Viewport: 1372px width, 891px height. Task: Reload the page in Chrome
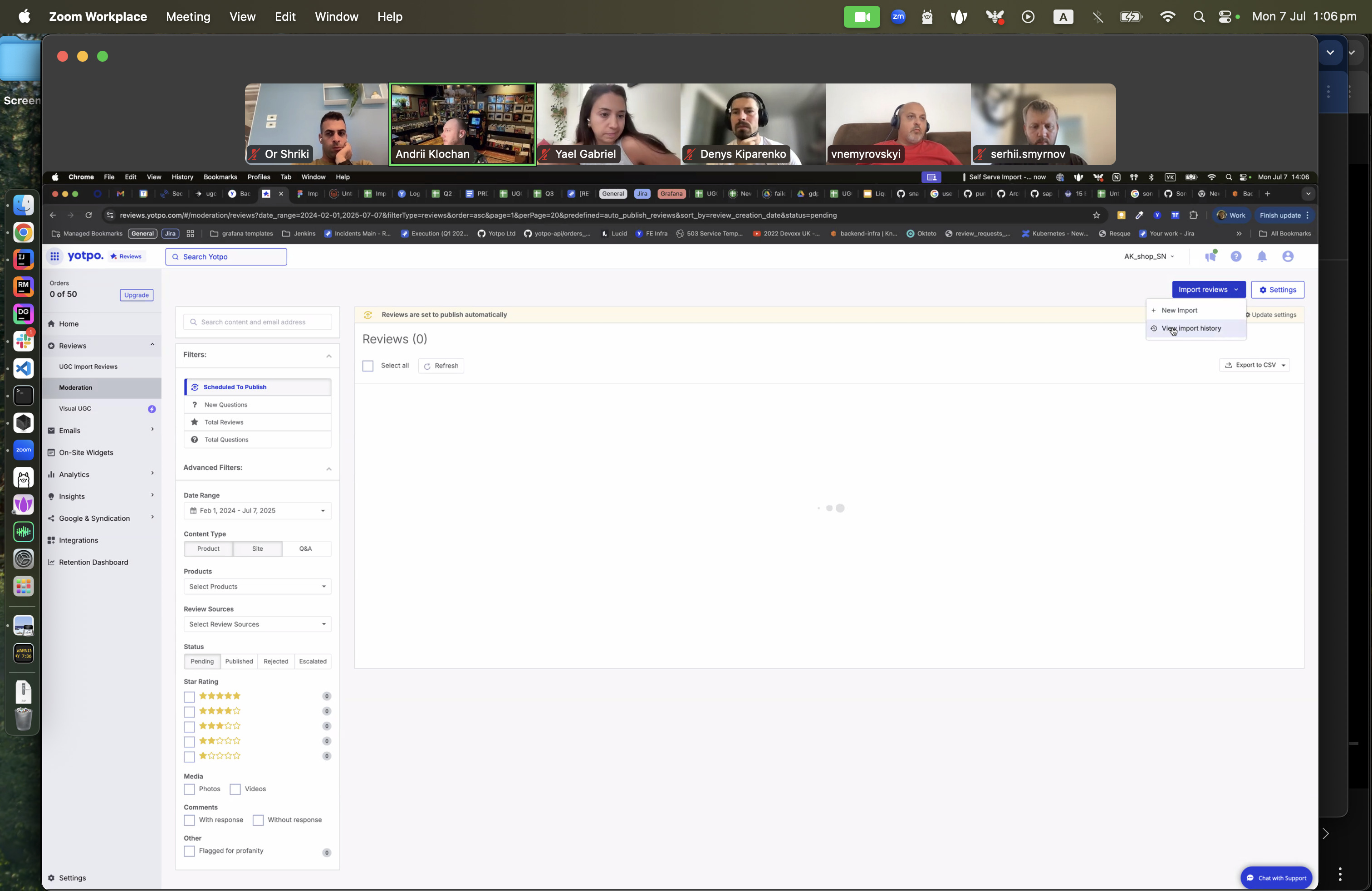point(89,215)
